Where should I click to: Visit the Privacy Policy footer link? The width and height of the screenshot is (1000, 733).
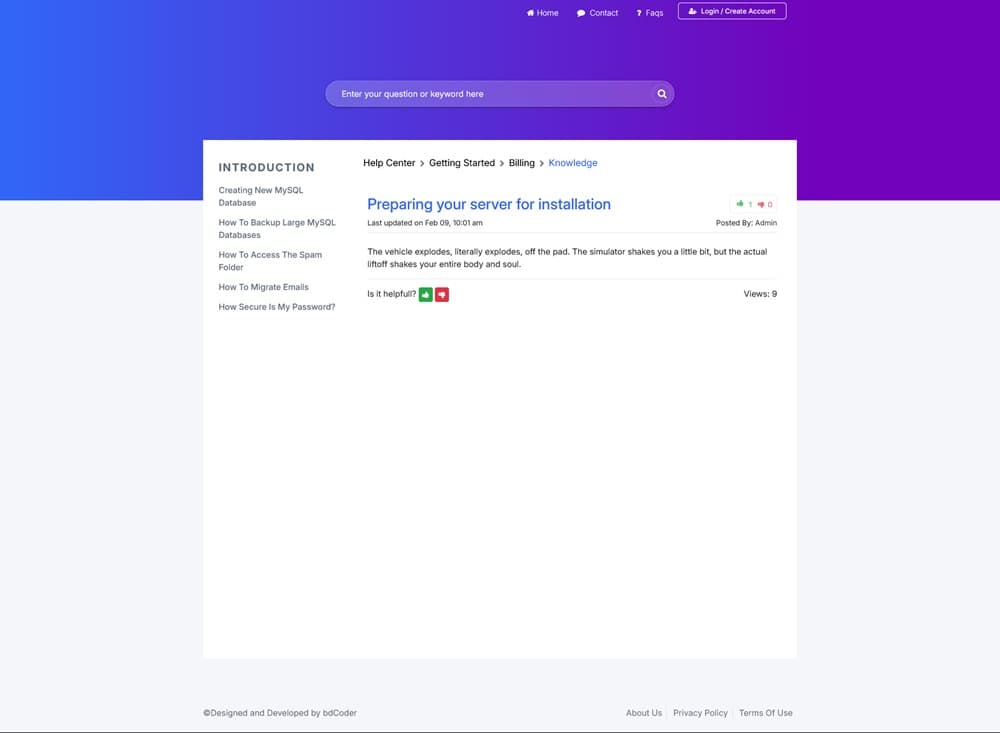[x=700, y=713]
